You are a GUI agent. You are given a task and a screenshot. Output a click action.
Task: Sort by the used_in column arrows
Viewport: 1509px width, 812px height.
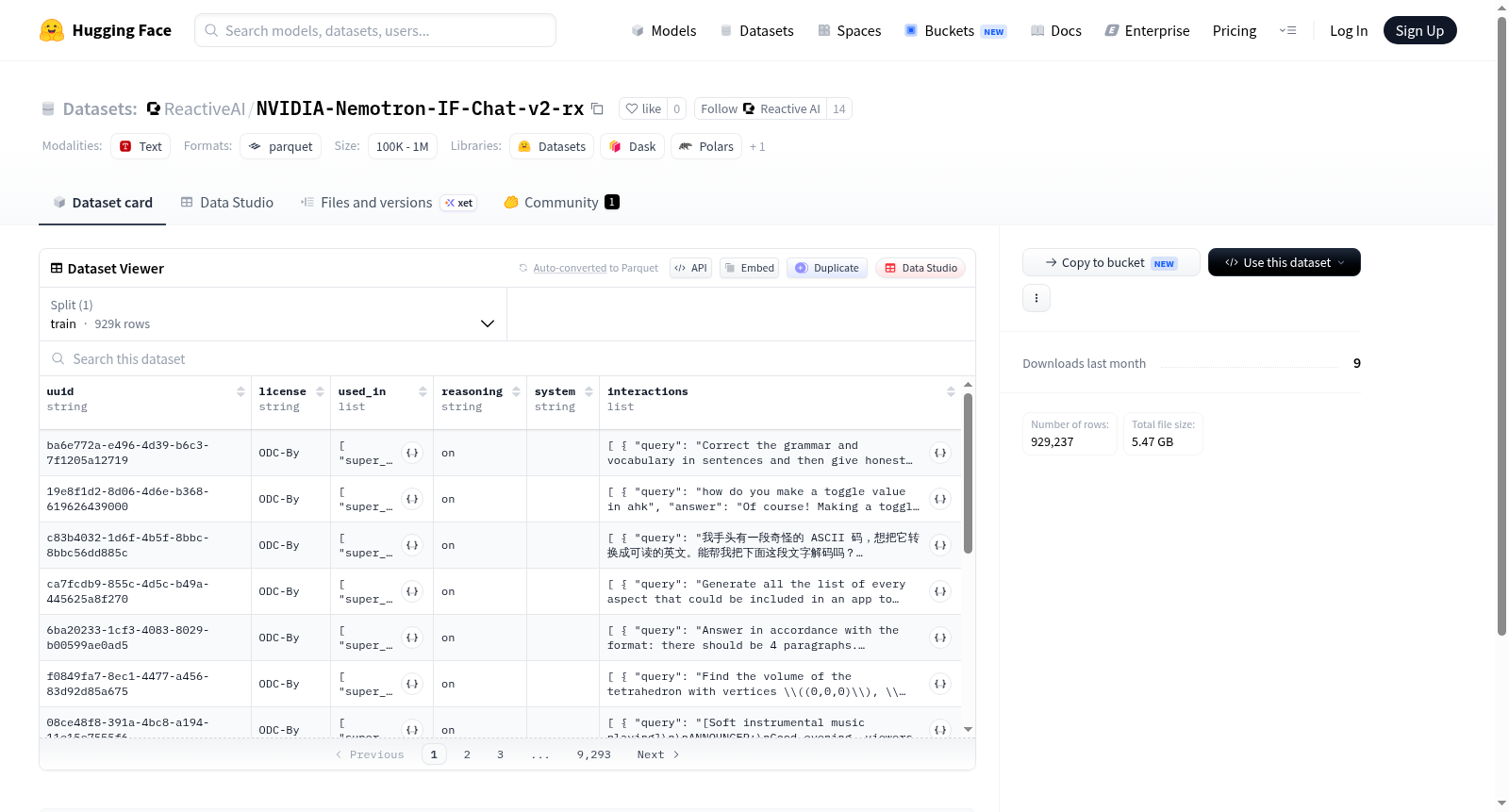423,391
